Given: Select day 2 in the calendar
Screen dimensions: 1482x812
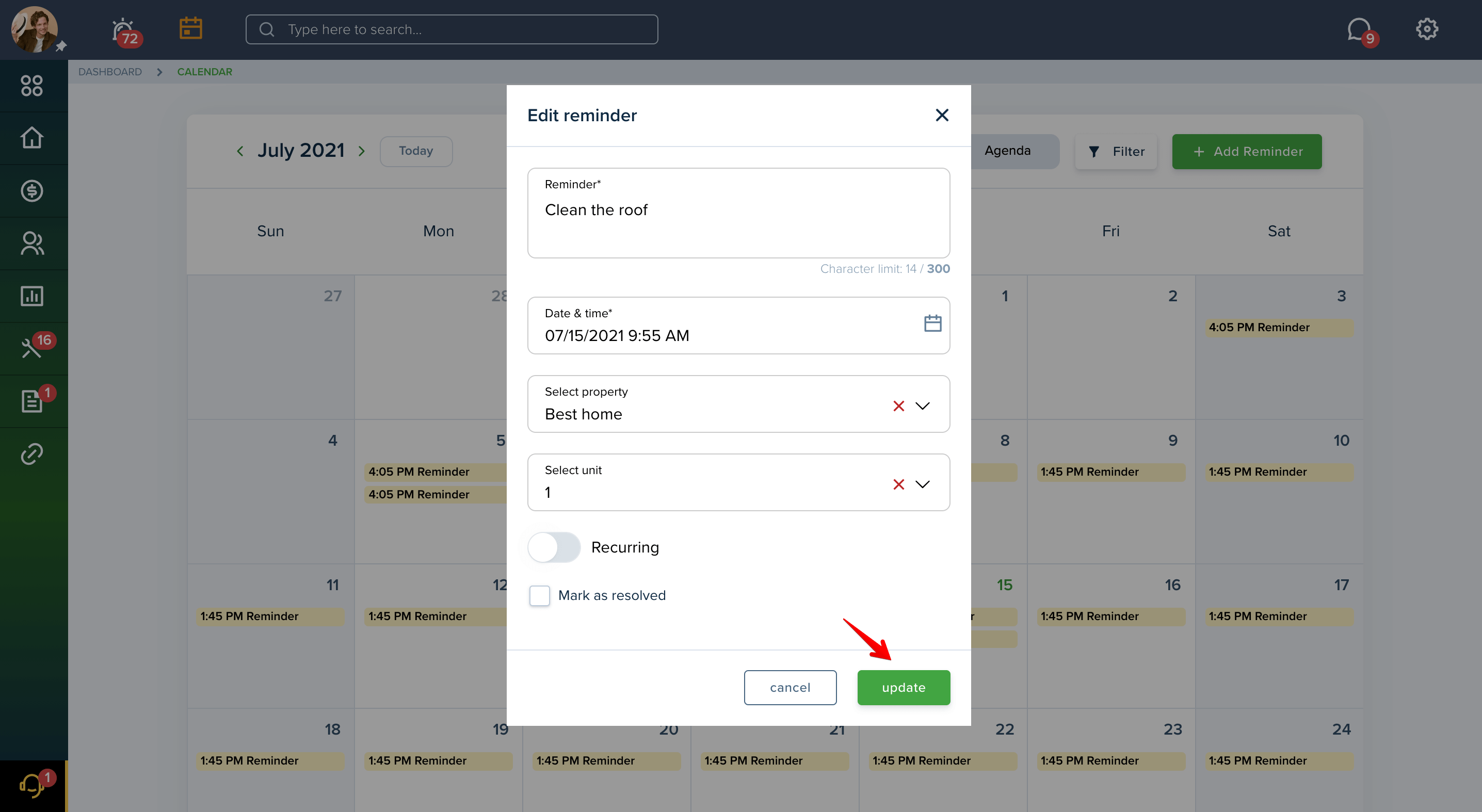Looking at the screenshot, I should click(1172, 297).
